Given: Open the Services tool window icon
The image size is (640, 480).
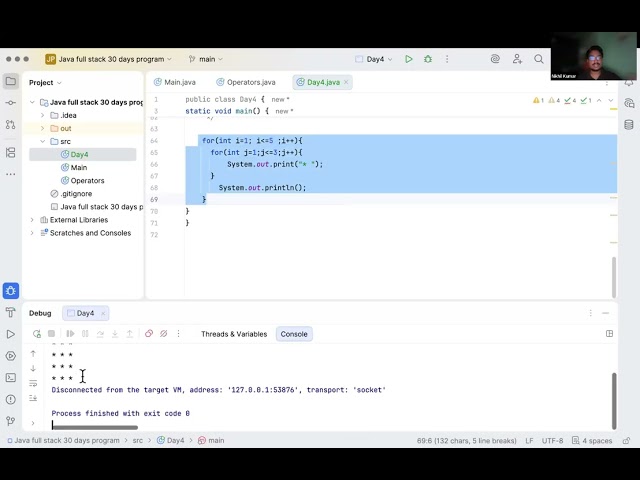Looking at the screenshot, I should pyautogui.click(x=11, y=356).
